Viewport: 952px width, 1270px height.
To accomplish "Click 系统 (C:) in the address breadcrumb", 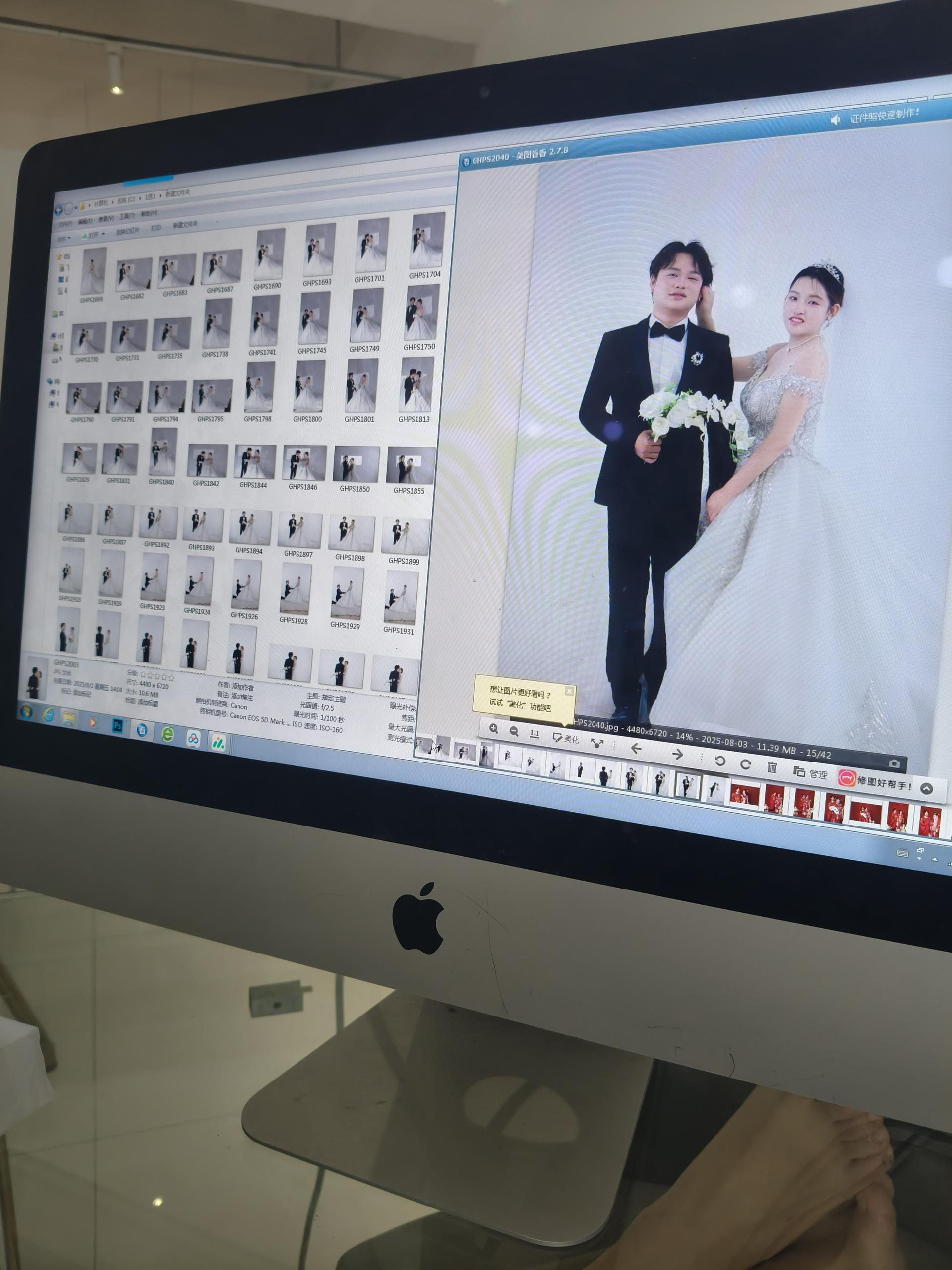I will (x=126, y=200).
